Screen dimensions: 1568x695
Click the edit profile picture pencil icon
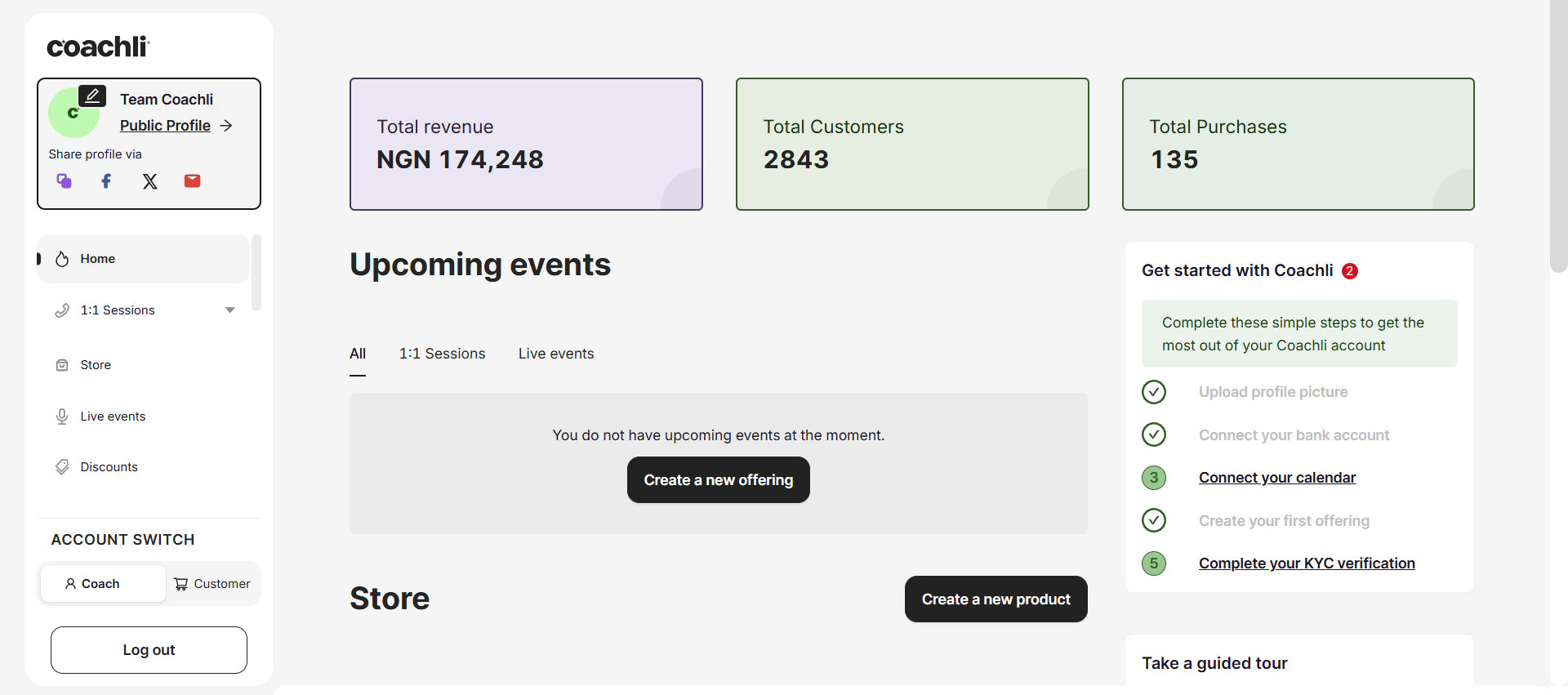(x=92, y=96)
